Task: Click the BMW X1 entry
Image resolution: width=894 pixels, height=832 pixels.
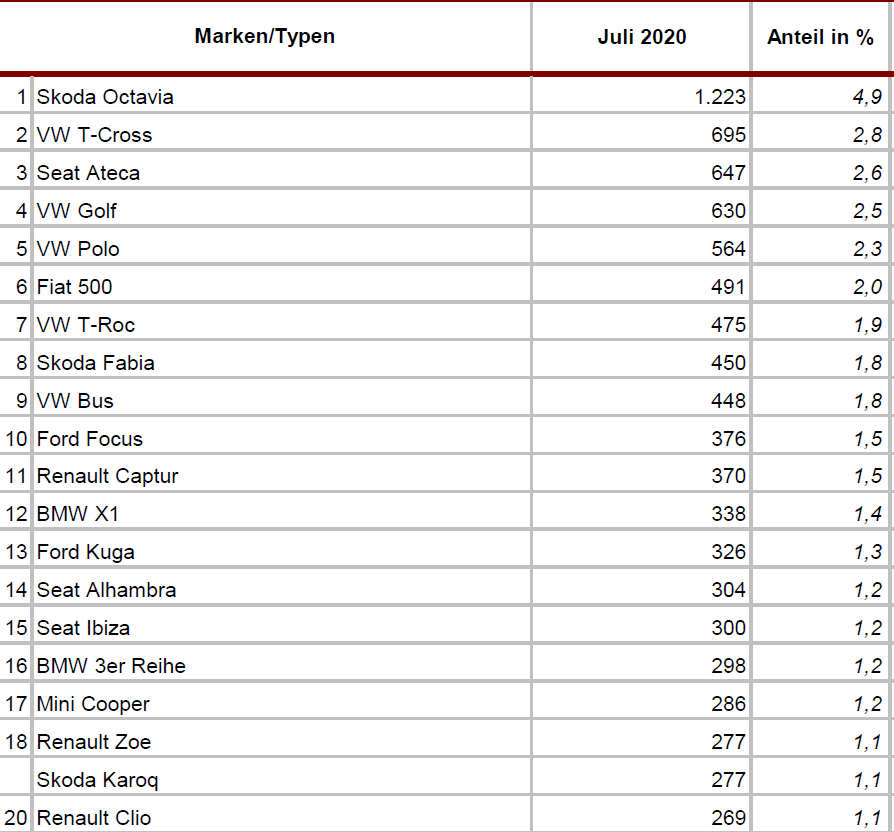Action: (x=78, y=514)
